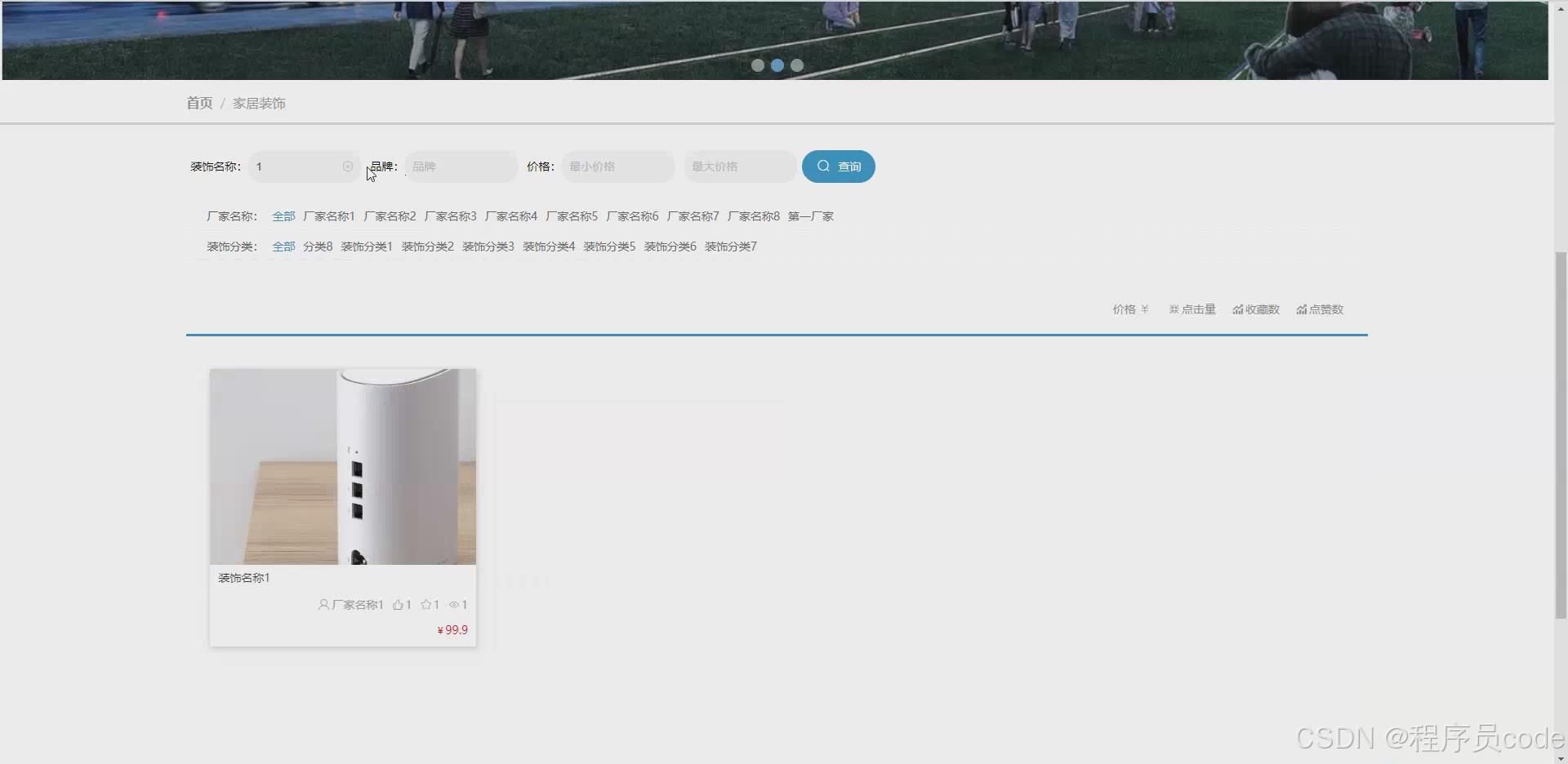This screenshot has height=764, width=1568.
Task: Focus the 最大价格 input field
Action: click(x=740, y=167)
